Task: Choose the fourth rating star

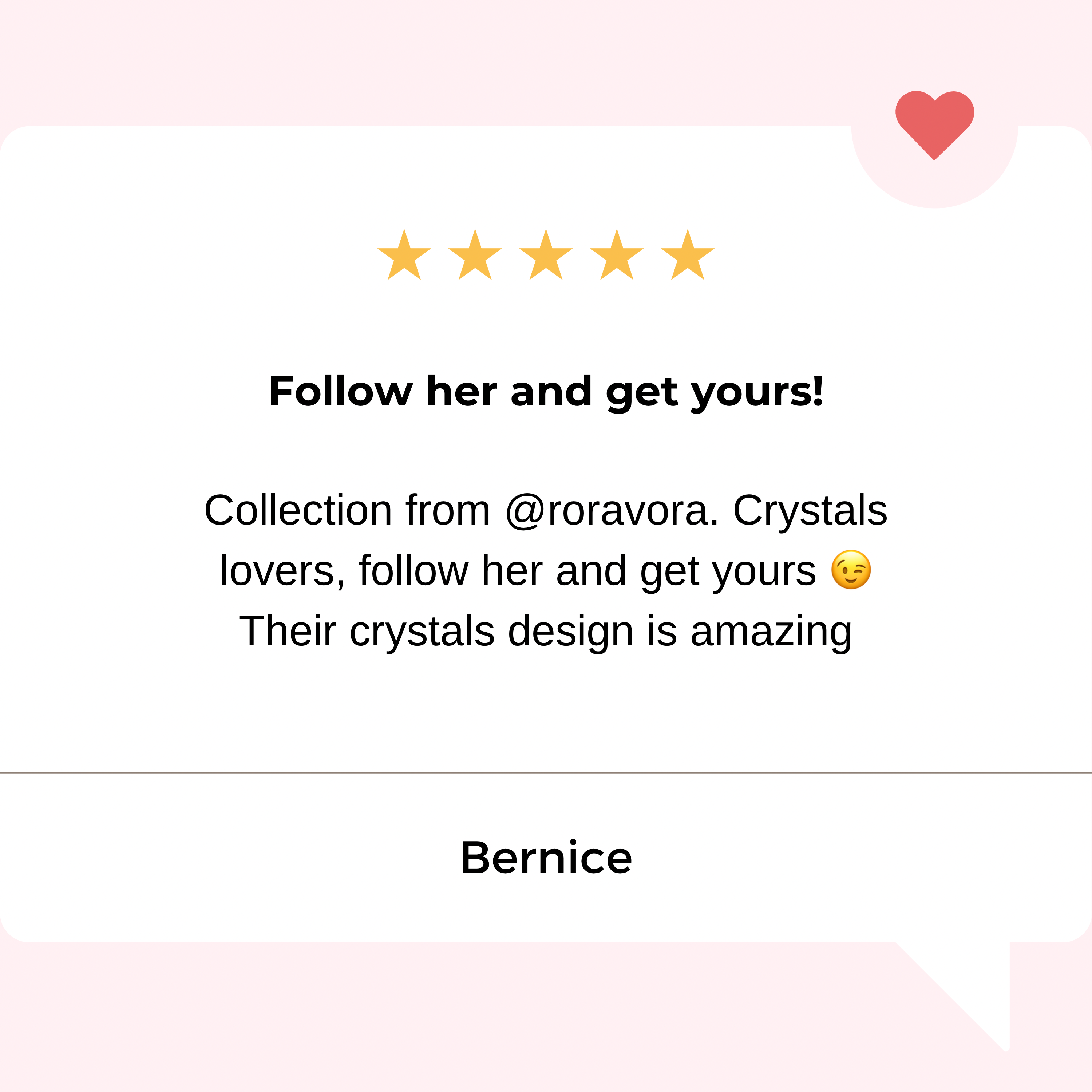Action: tap(617, 257)
